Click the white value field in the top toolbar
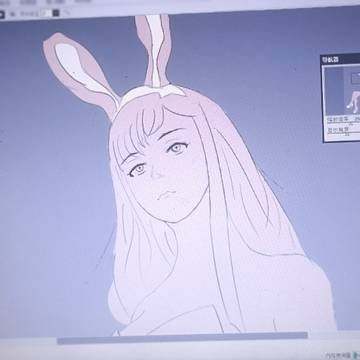The width and height of the screenshot is (360, 360). pos(46,13)
